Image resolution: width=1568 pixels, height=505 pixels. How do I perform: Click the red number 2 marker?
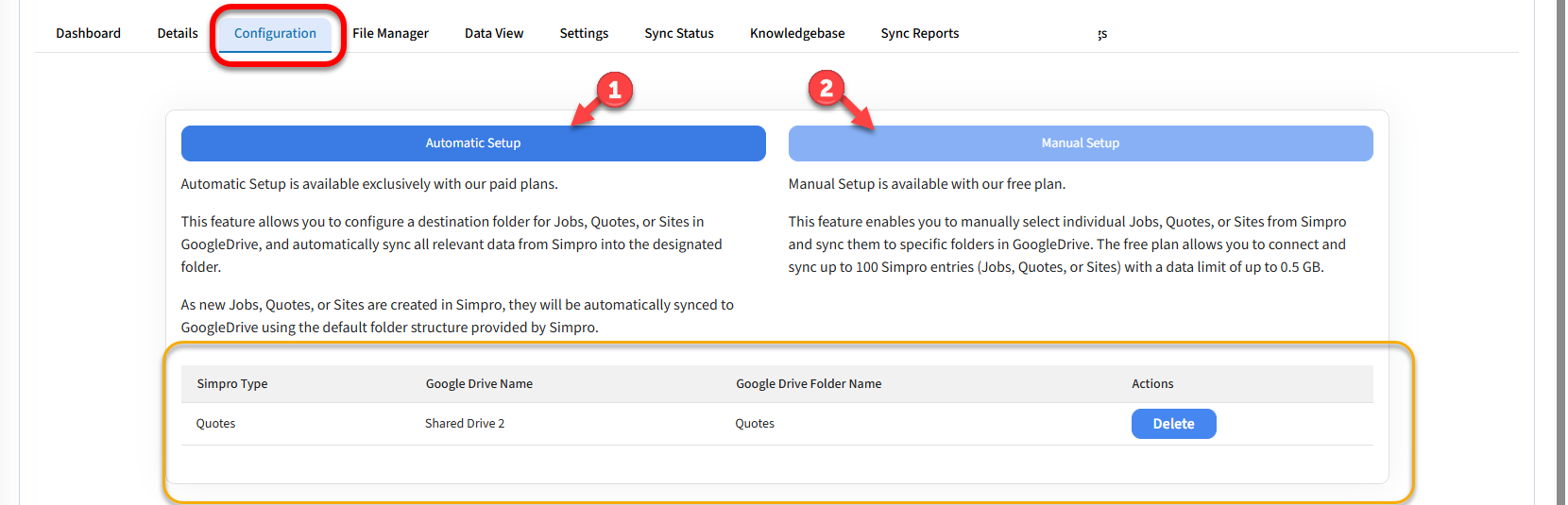click(x=827, y=89)
